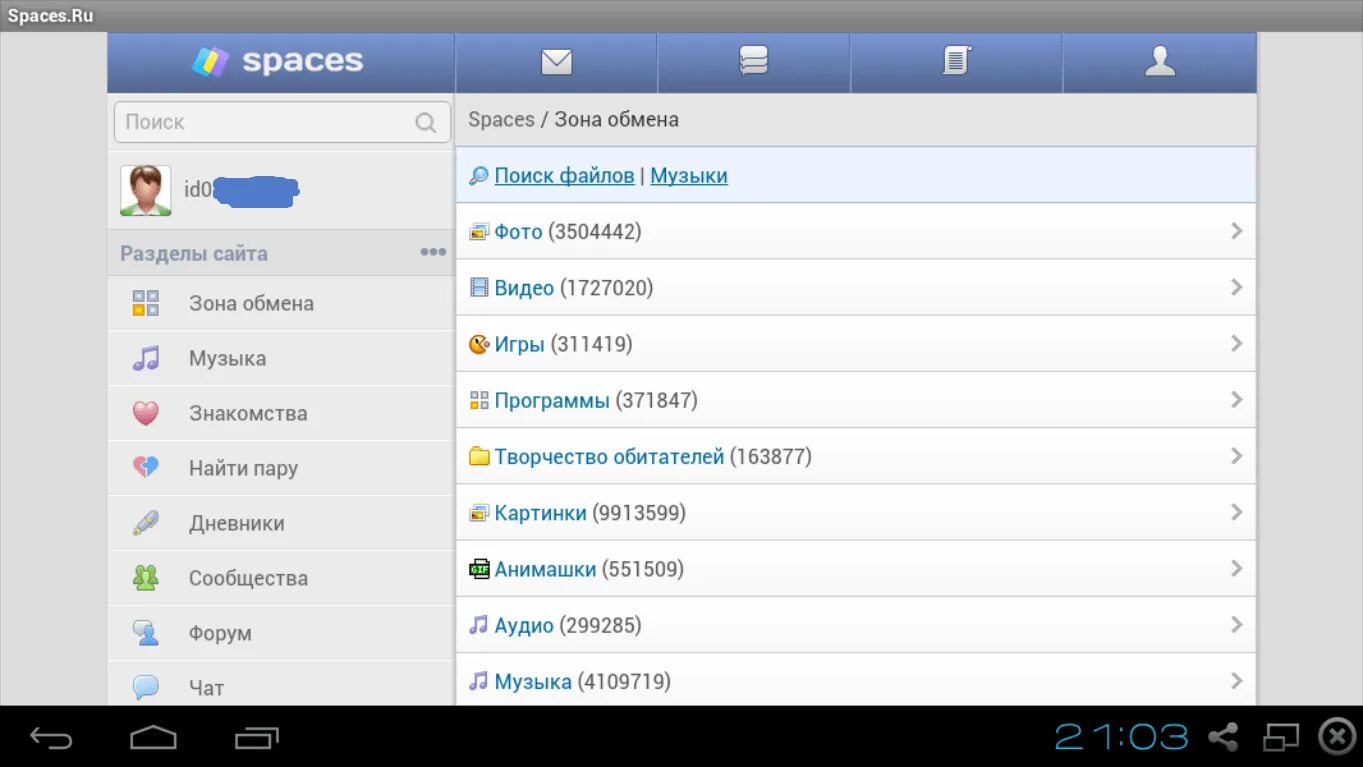Click the Знакомства heart icon
The height and width of the screenshot is (767, 1363).
146,413
